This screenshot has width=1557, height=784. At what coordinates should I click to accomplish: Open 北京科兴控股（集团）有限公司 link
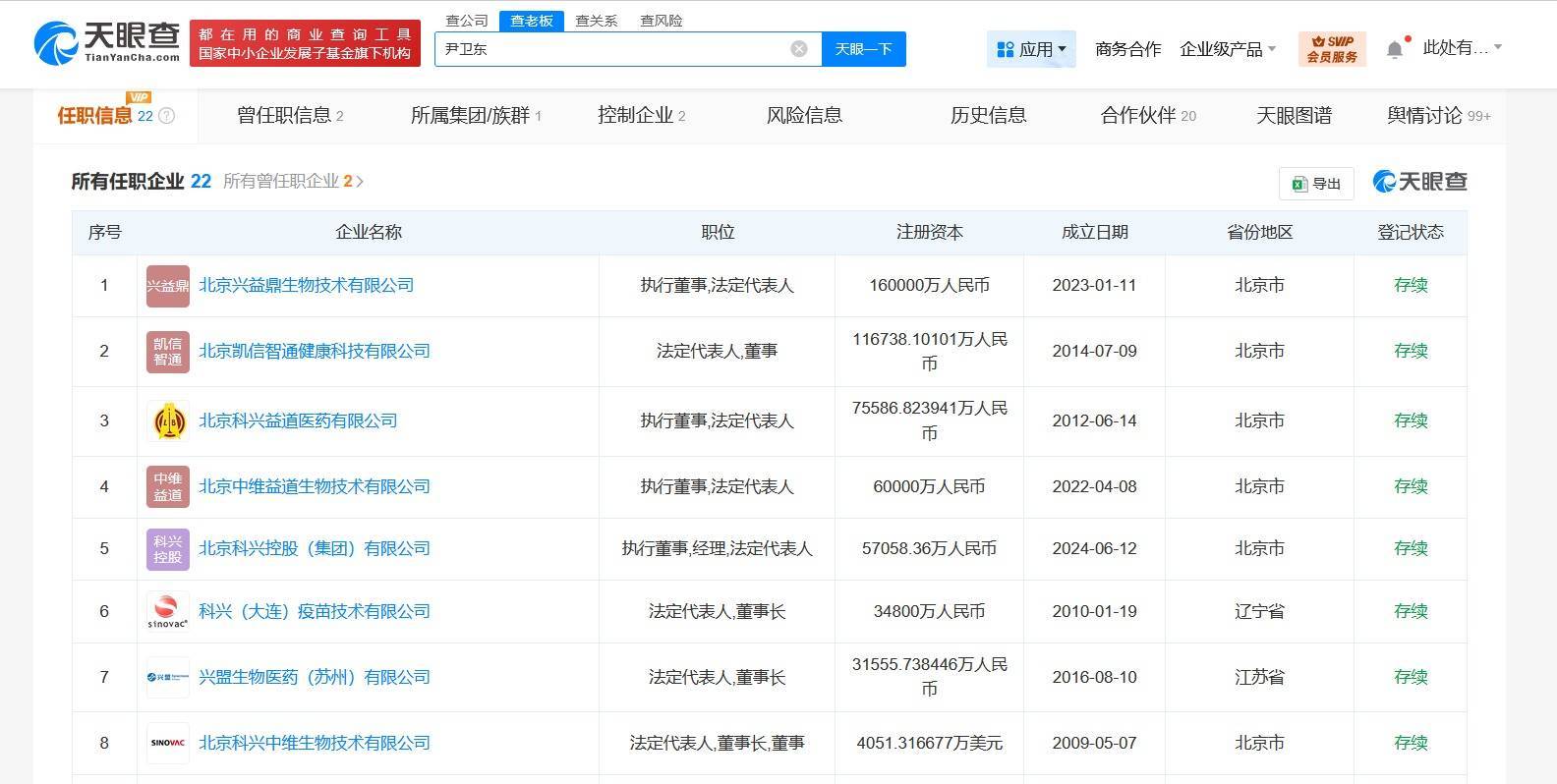click(x=315, y=549)
